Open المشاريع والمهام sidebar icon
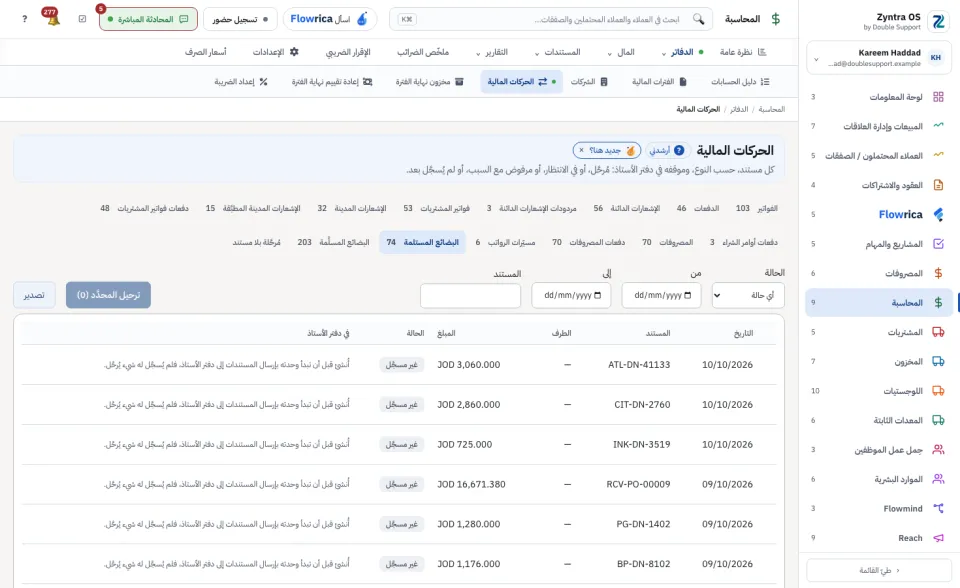The width and height of the screenshot is (960, 588). coord(938,244)
